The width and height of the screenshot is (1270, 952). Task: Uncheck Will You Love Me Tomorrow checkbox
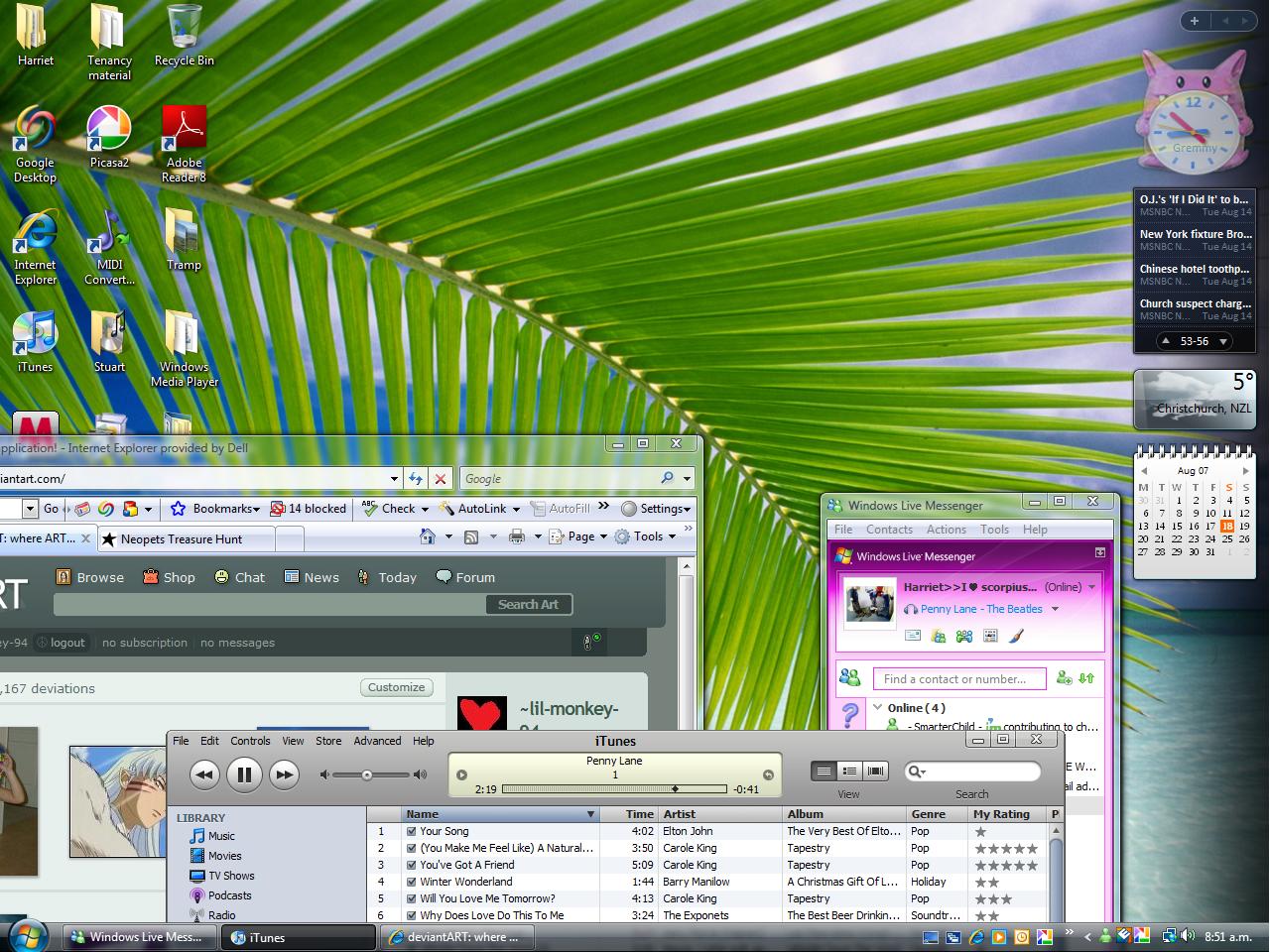[x=411, y=899]
